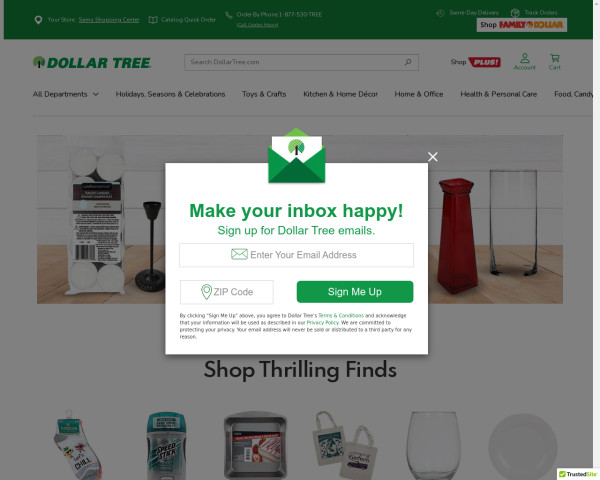The width and height of the screenshot is (600, 480).
Task: Click the Shop Family Dollar button
Action: (522, 25)
